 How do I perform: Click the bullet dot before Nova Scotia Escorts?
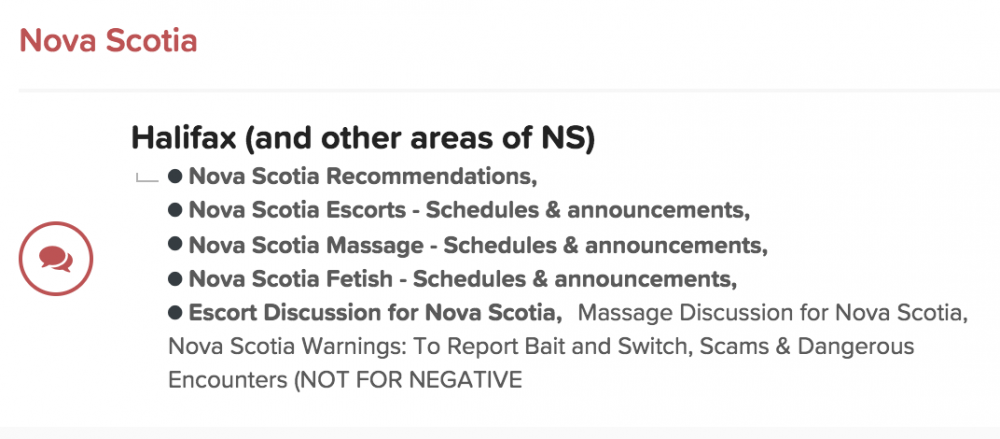pyautogui.click(x=175, y=209)
